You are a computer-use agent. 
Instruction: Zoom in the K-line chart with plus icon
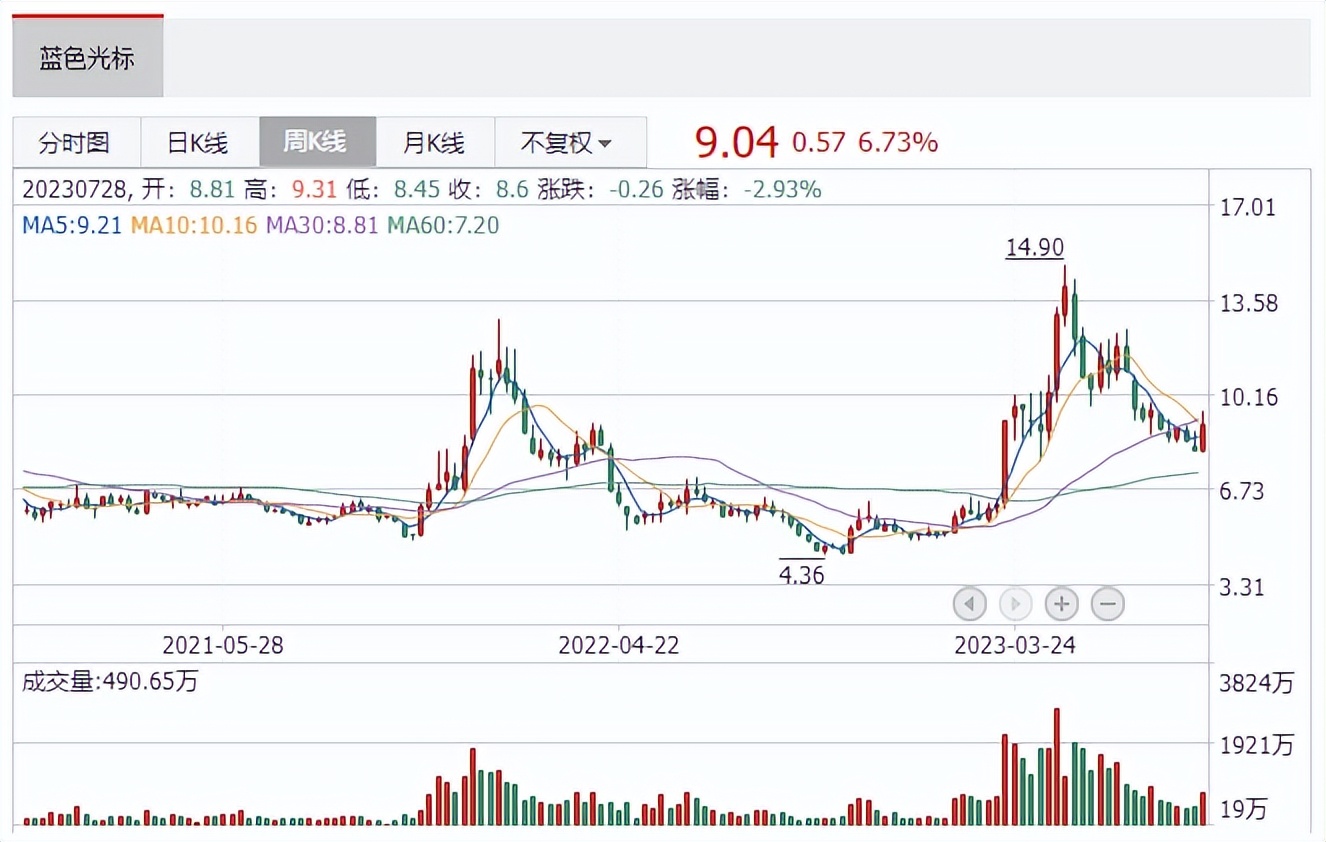point(1061,604)
